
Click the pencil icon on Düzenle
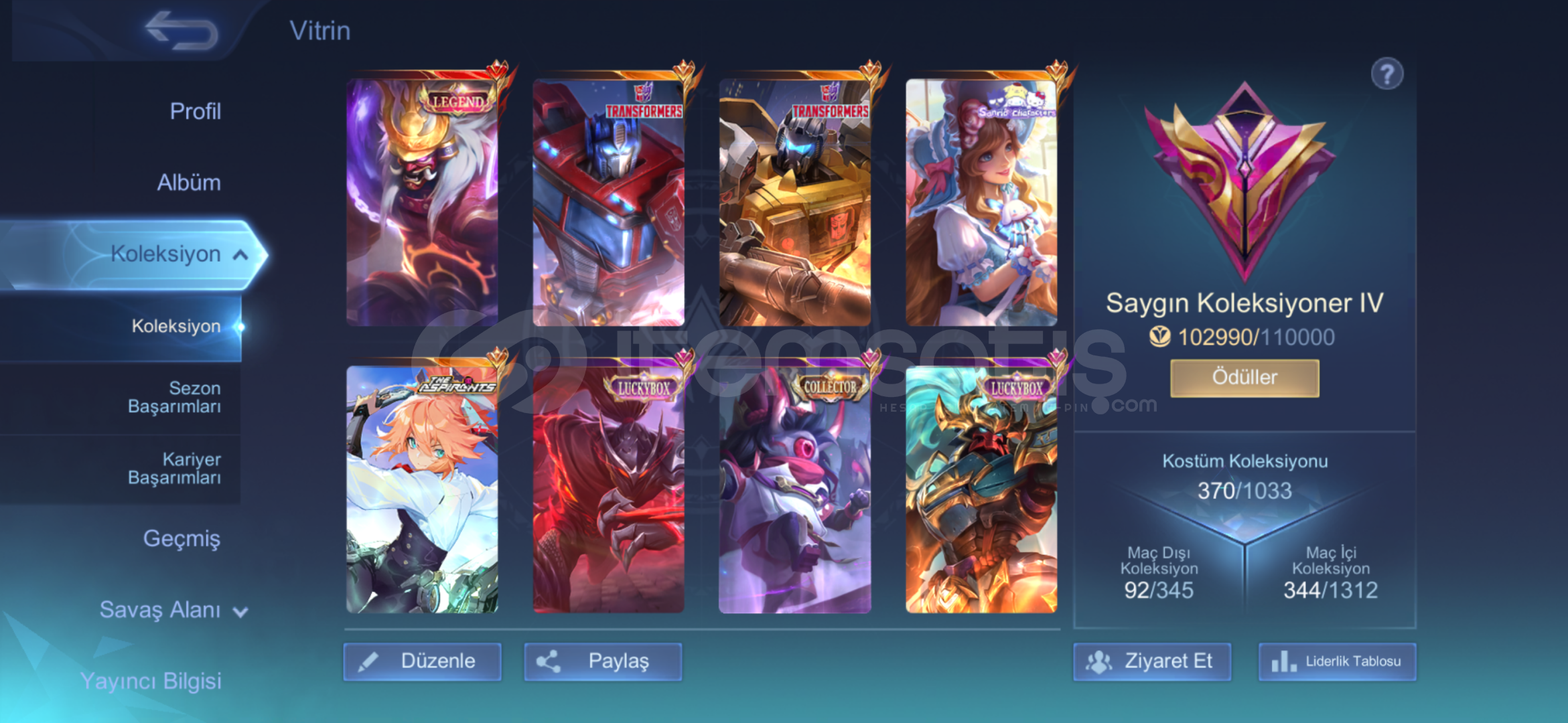(368, 661)
